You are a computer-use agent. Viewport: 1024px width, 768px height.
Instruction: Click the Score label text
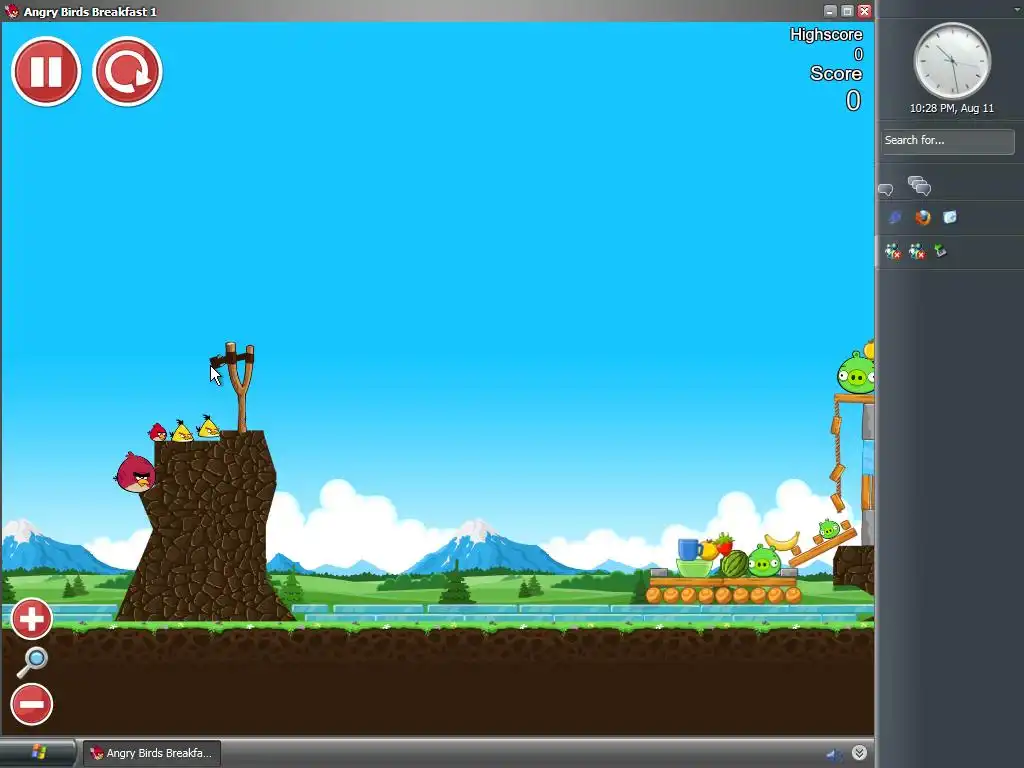(836, 73)
